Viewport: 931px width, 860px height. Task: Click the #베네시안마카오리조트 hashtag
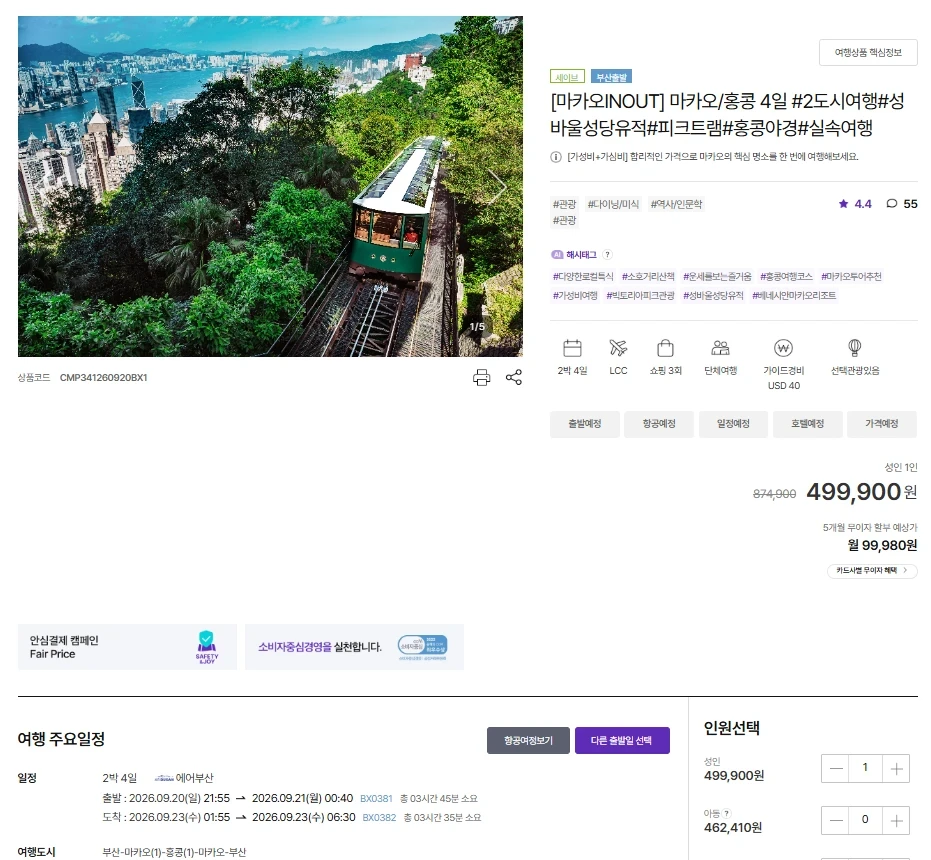[794, 296]
